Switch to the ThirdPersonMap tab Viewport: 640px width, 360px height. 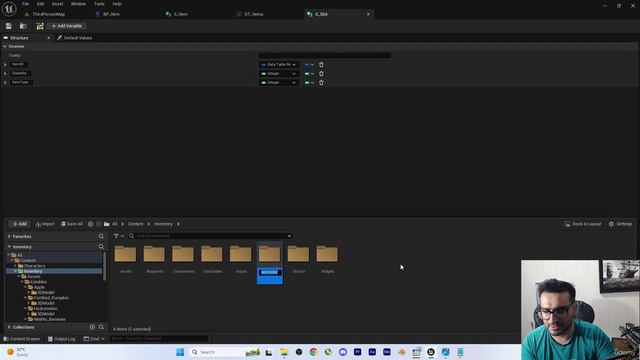(48, 14)
